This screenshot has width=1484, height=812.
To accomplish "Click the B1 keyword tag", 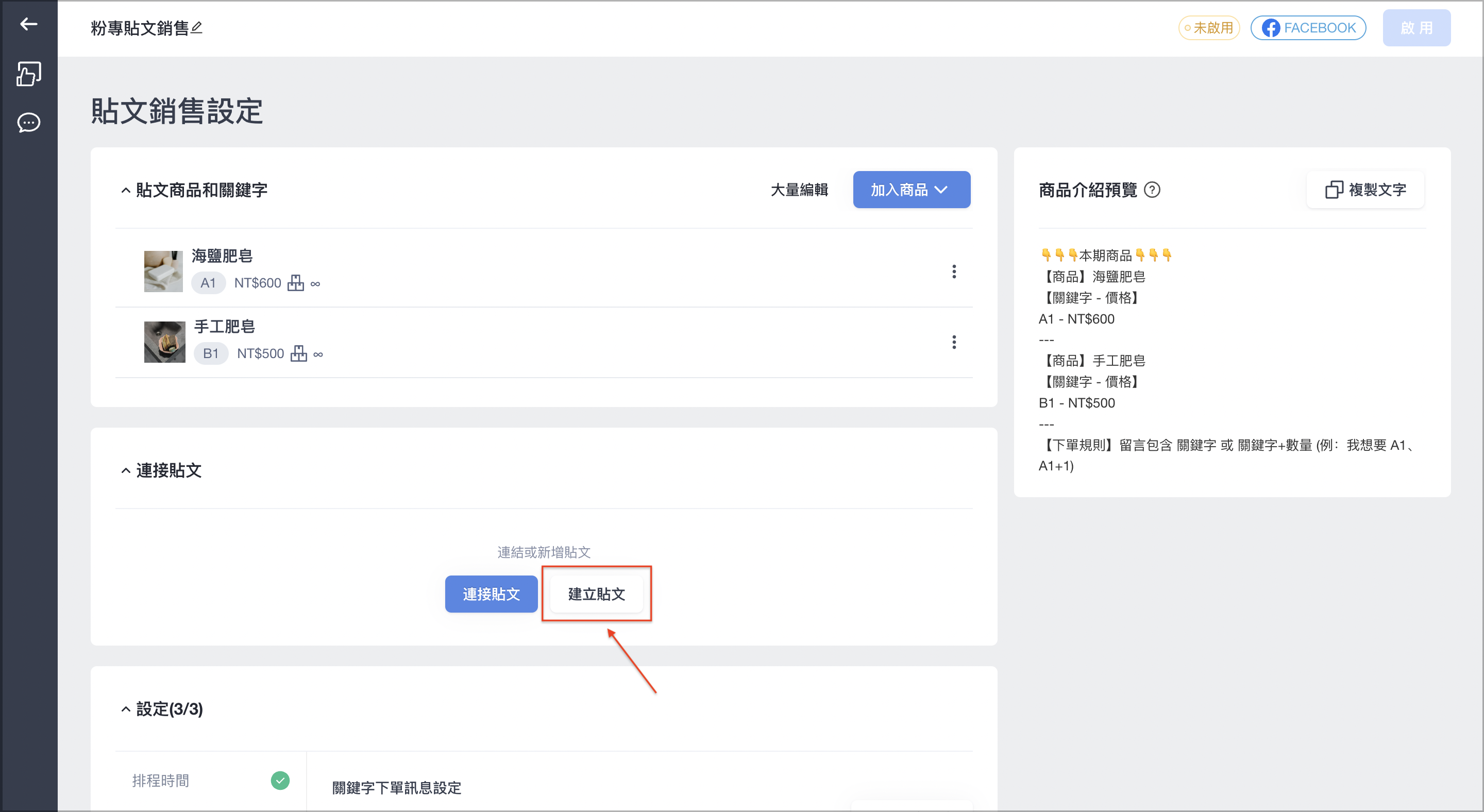I will pyautogui.click(x=211, y=353).
